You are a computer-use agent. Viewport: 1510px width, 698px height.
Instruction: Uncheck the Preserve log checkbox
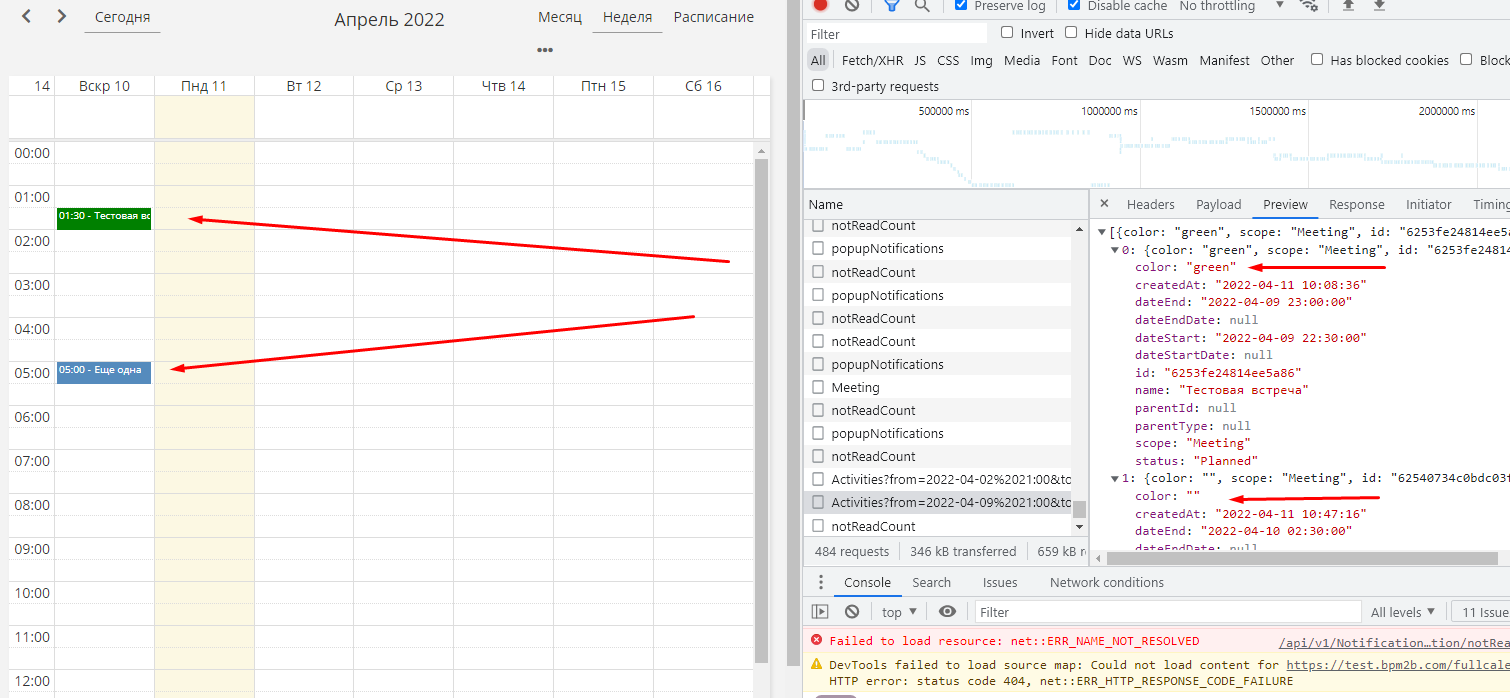(x=961, y=6)
